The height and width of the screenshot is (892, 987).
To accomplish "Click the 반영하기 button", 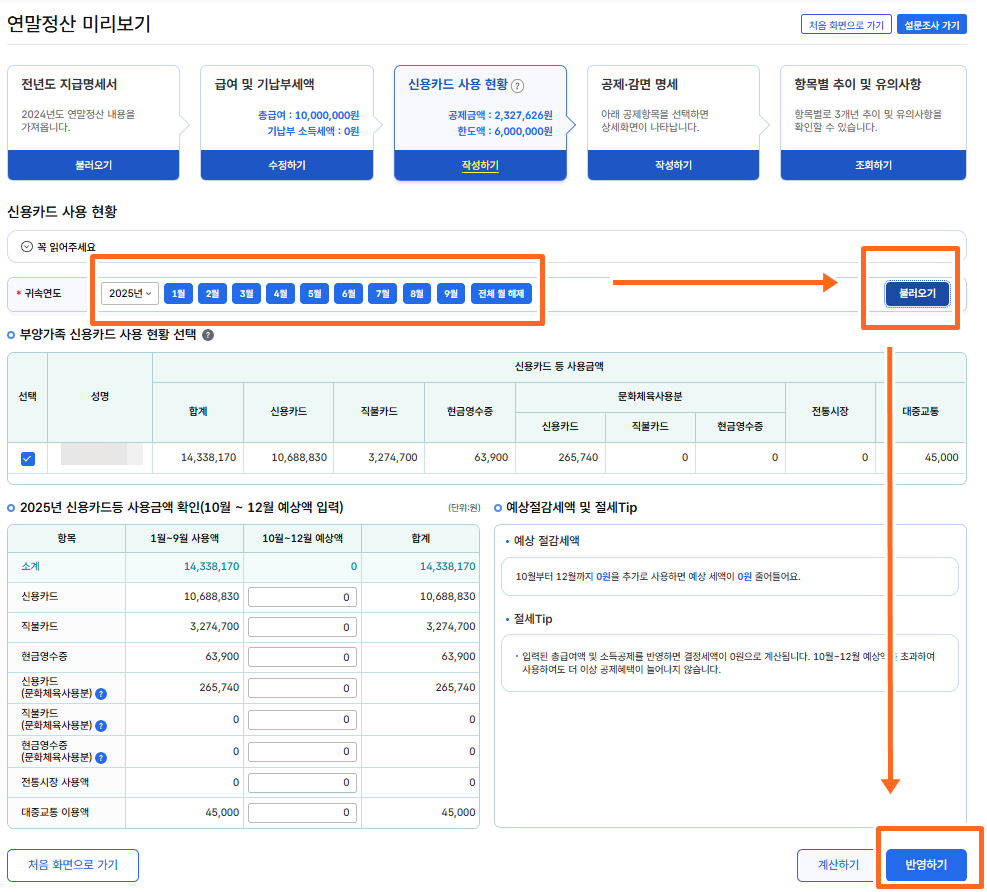I will pyautogui.click(x=926, y=865).
